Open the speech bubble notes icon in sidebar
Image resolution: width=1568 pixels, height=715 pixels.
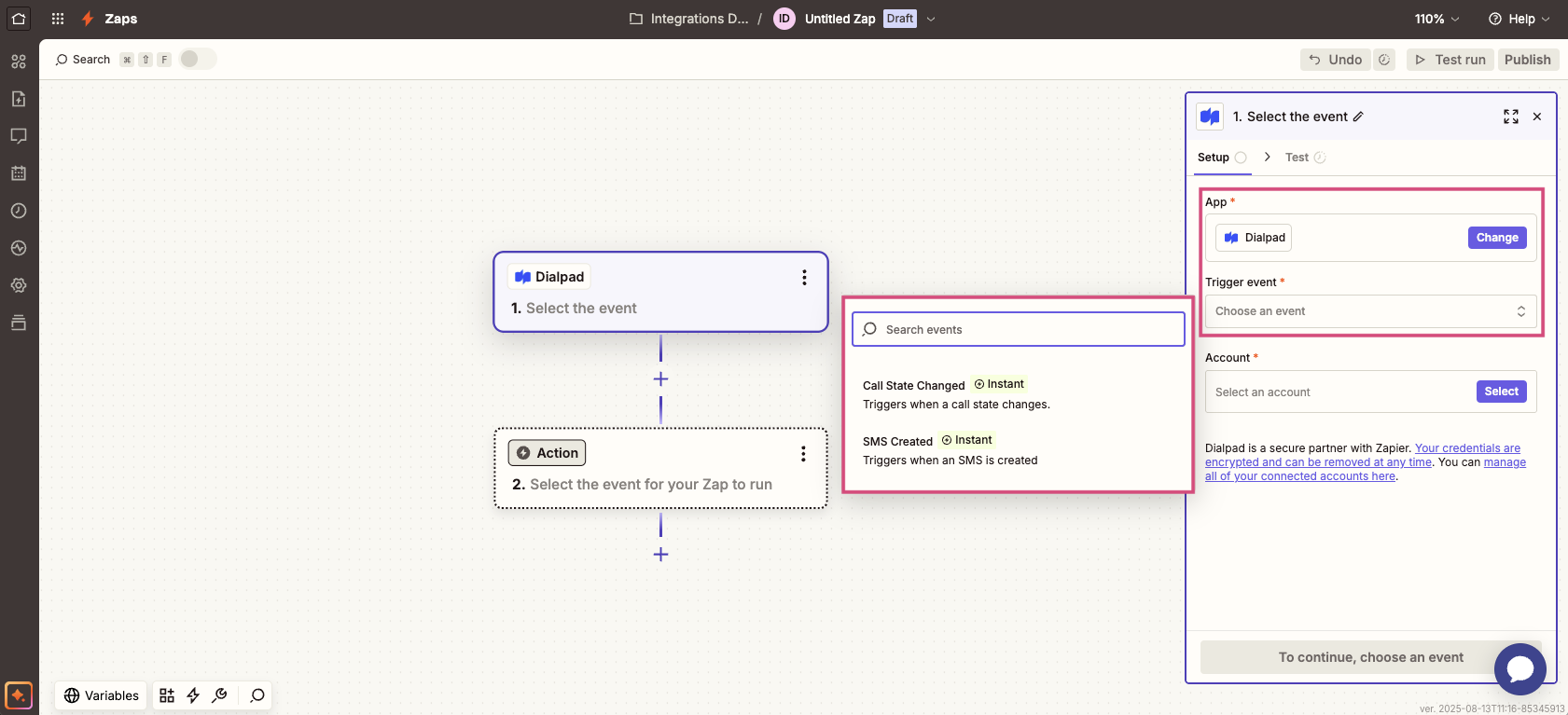pyautogui.click(x=19, y=136)
